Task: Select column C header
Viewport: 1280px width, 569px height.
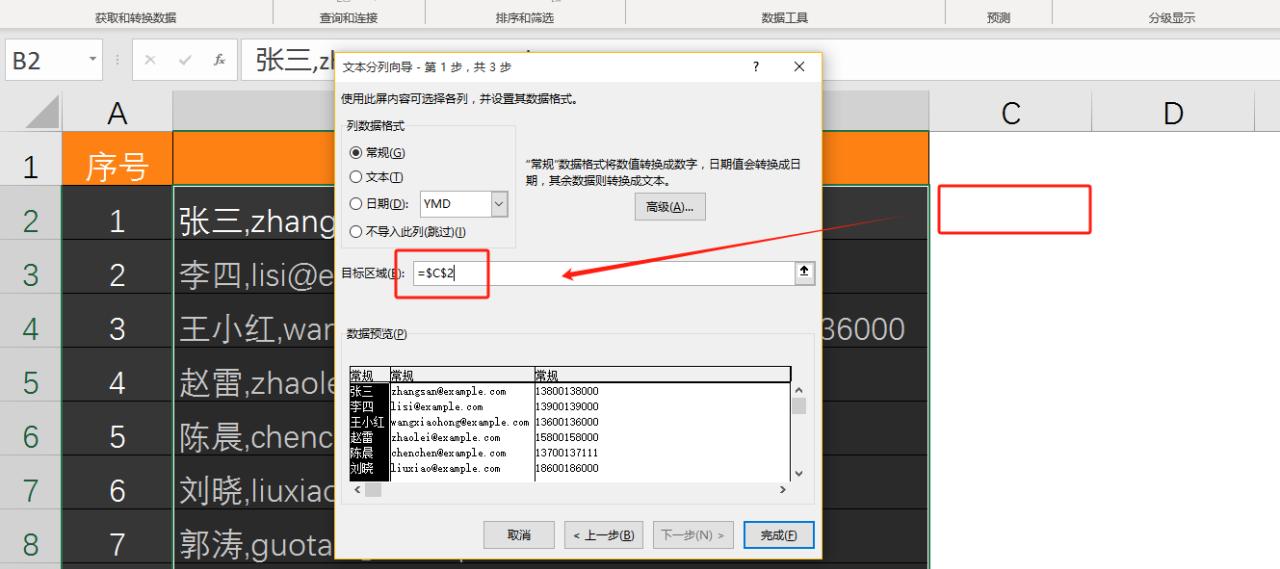Action: pos(1010,113)
